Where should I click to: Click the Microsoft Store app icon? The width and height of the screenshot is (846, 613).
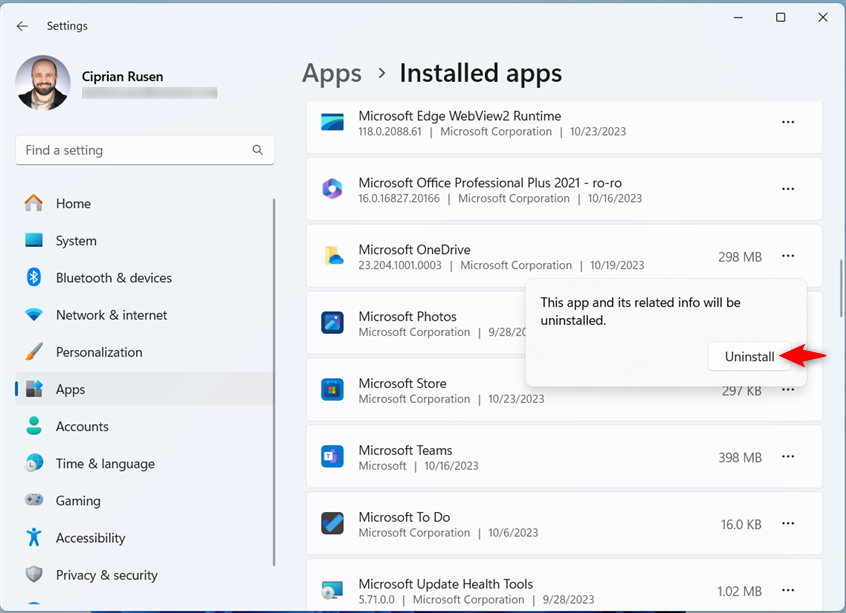click(x=332, y=390)
